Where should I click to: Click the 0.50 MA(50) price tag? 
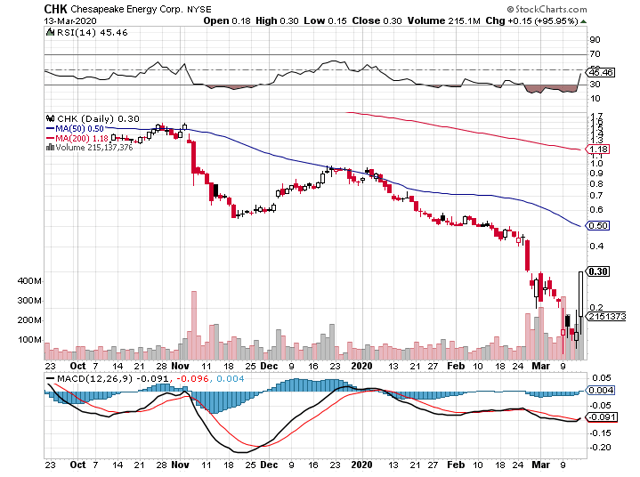(x=598, y=226)
